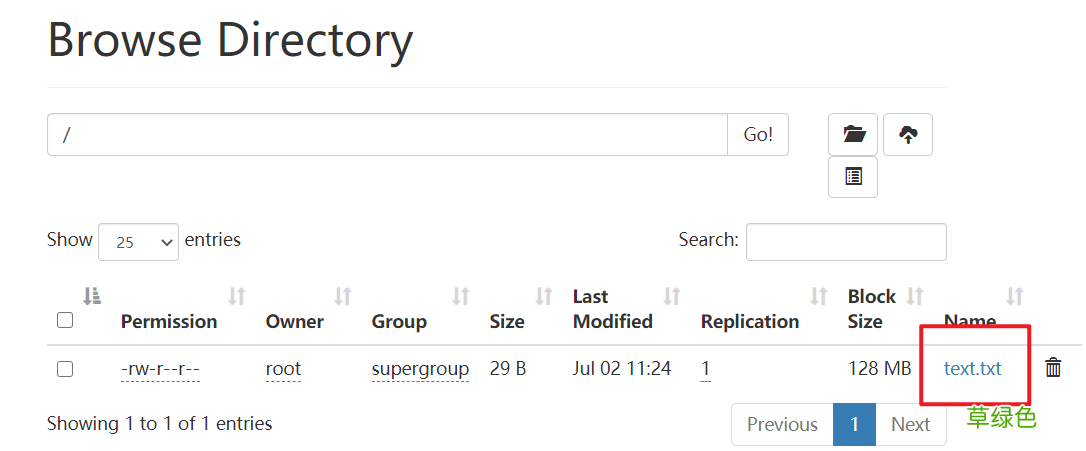The width and height of the screenshot is (1086, 451).
Task: Click the Previous pagination button
Action: 782,424
